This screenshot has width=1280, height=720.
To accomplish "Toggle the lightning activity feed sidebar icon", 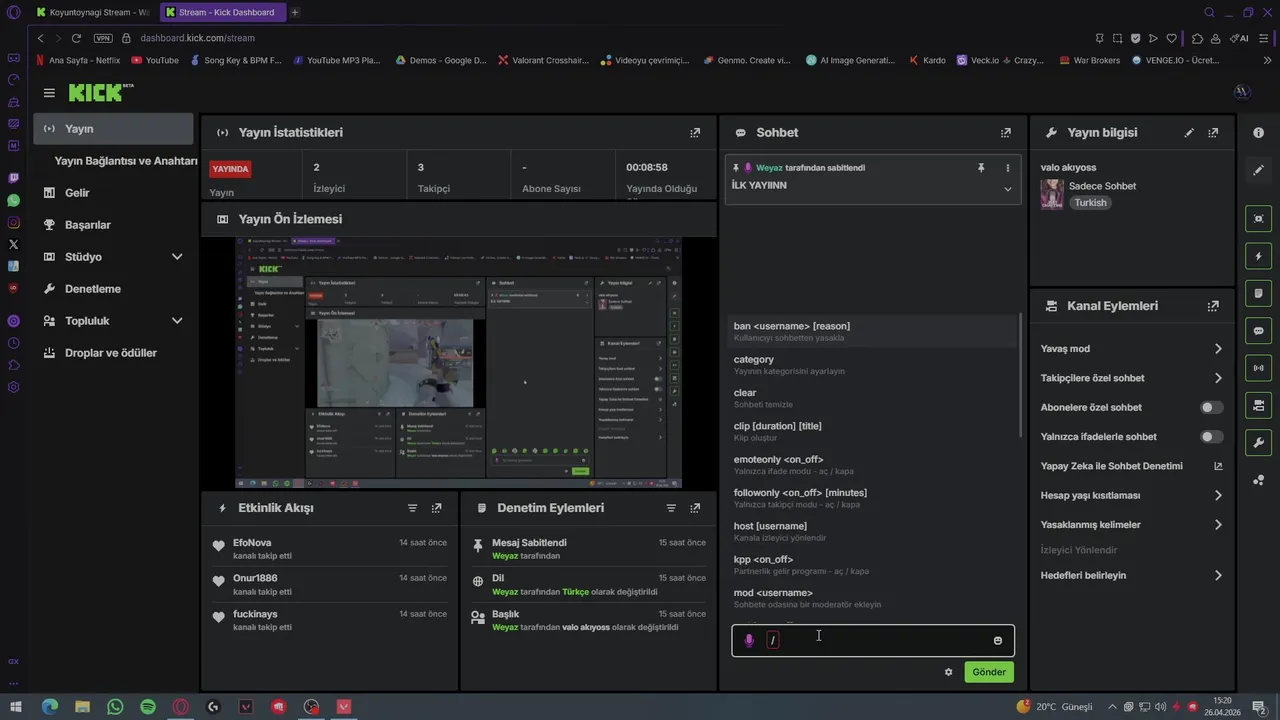I will pos(1258,256).
